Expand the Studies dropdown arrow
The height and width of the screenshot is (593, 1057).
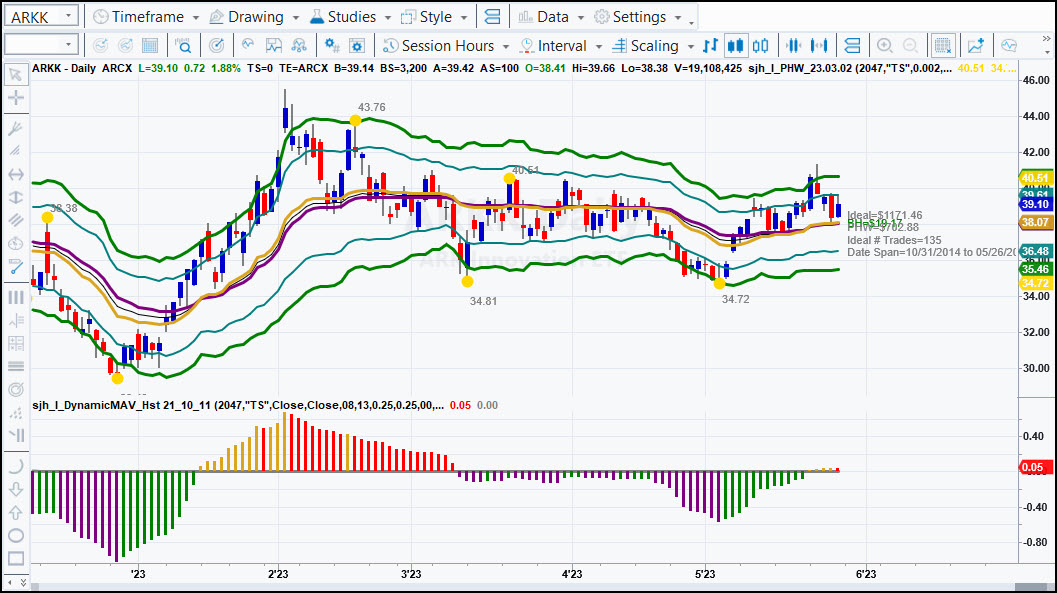coord(388,18)
